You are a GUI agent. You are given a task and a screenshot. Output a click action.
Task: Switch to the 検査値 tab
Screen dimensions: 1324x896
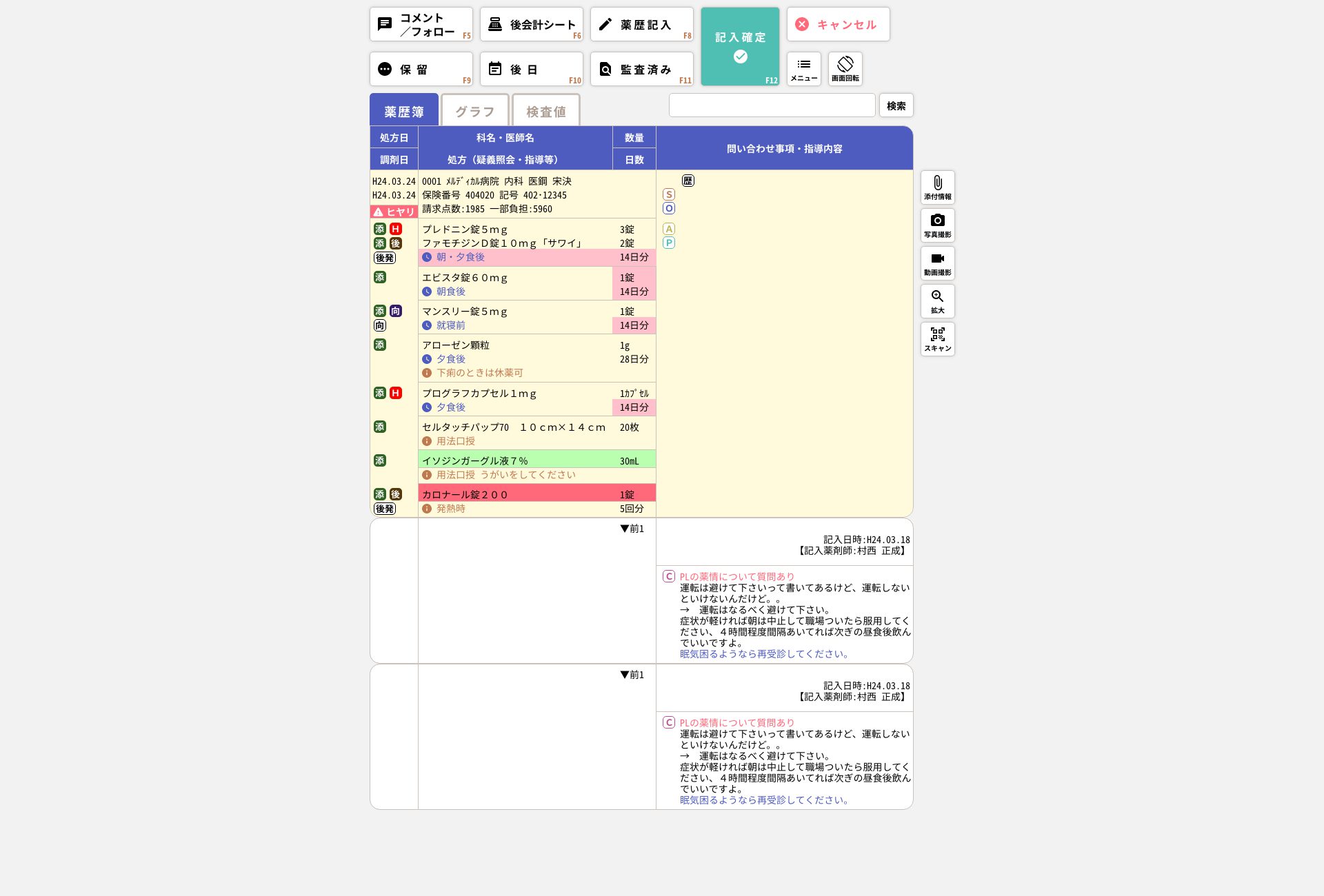(x=545, y=111)
